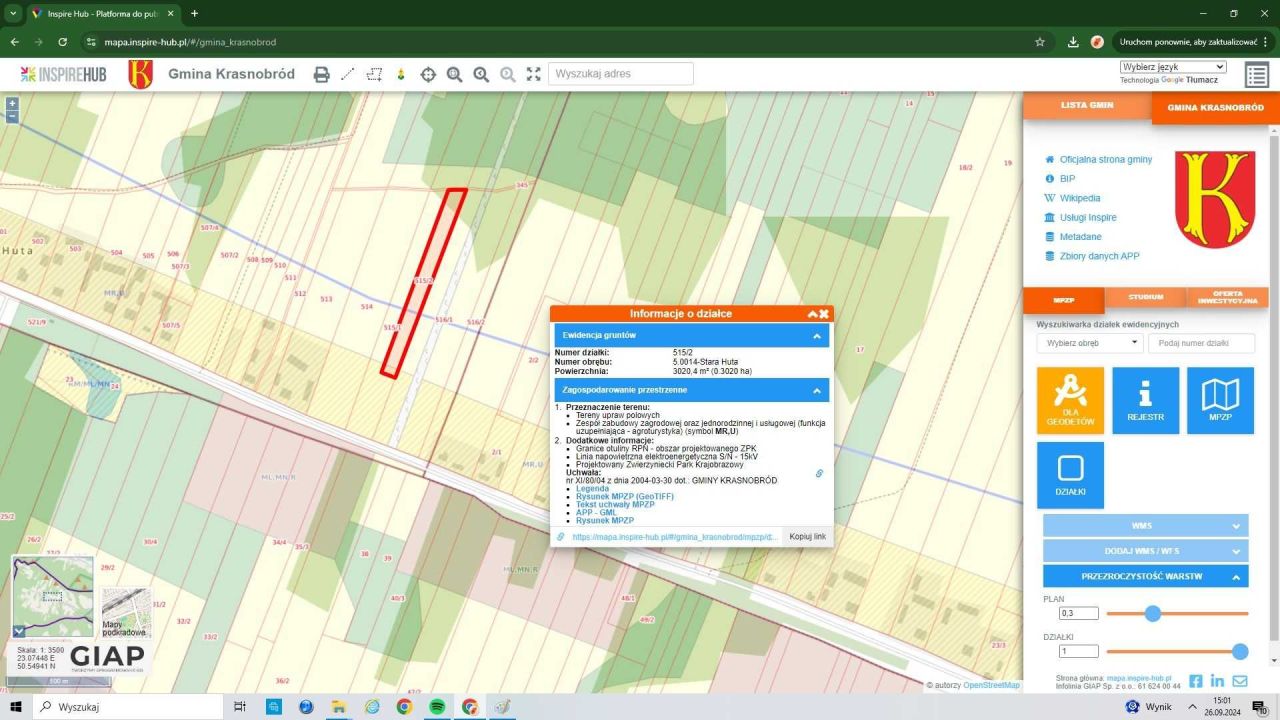The height and width of the screenshot is (720, 1280).
Task: Open the Dla Geodetów tile
Action: pyautogui.click(x=1070, y=400)
